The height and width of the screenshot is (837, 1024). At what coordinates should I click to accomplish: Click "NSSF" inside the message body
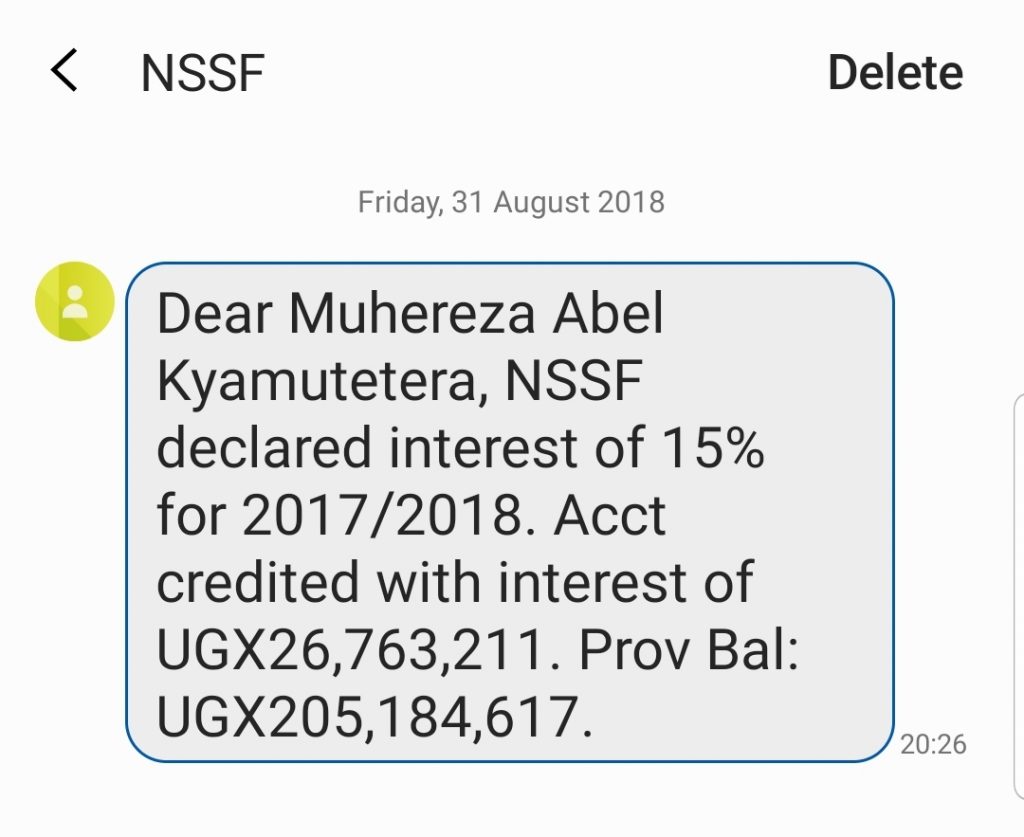(x=573, y=382)
